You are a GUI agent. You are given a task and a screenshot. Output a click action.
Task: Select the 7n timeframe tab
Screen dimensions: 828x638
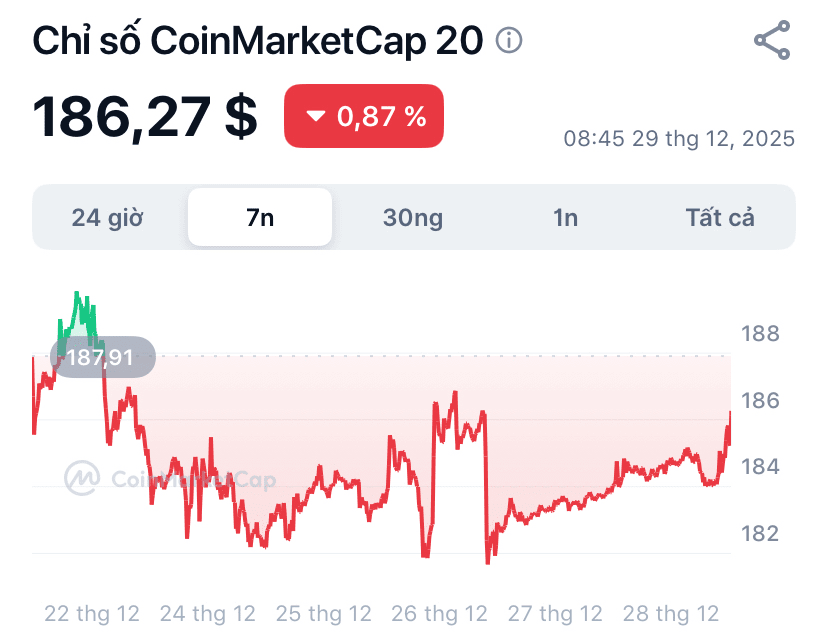point(260,217)
